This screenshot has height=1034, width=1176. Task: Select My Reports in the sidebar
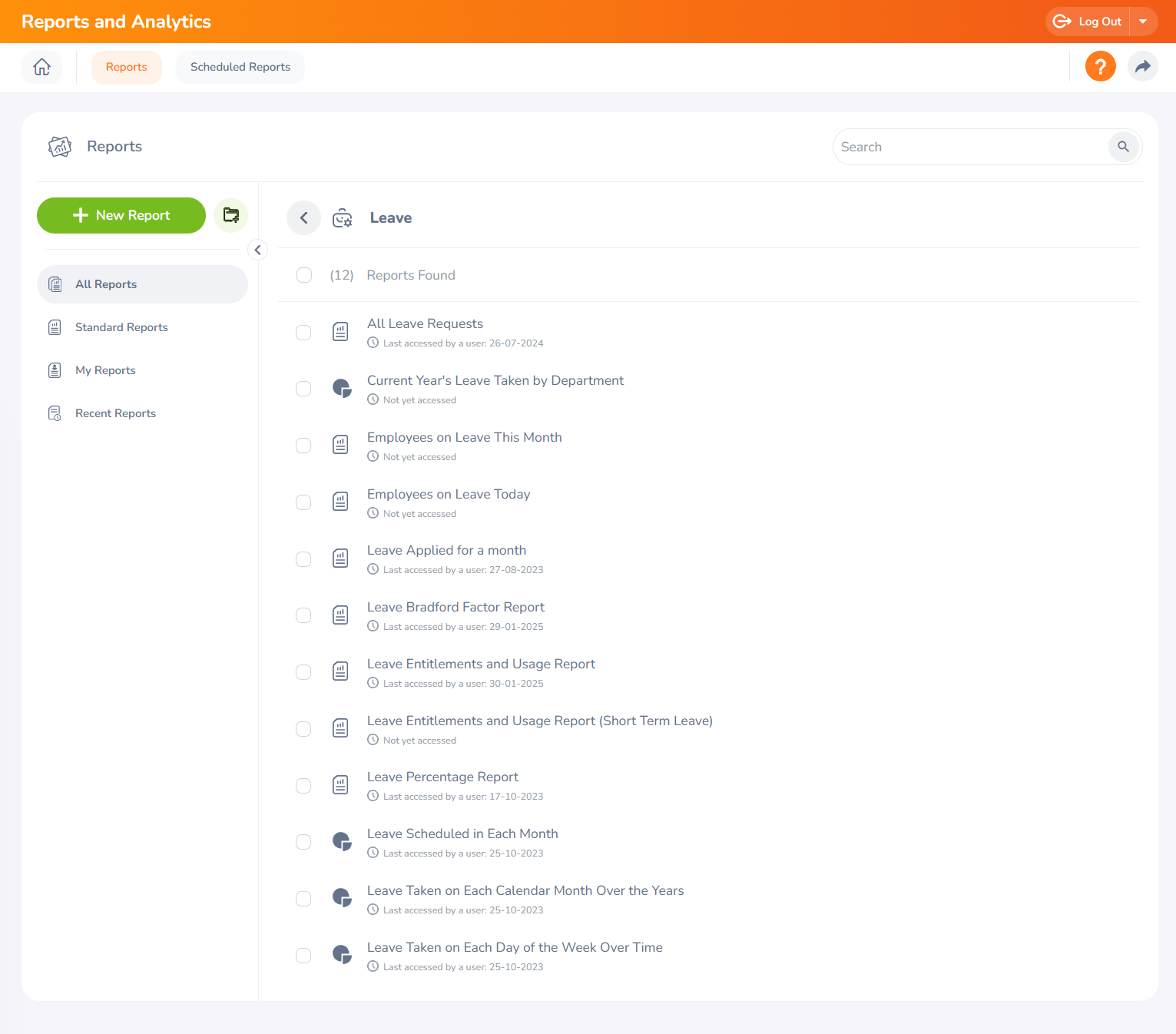pos(105,370)
